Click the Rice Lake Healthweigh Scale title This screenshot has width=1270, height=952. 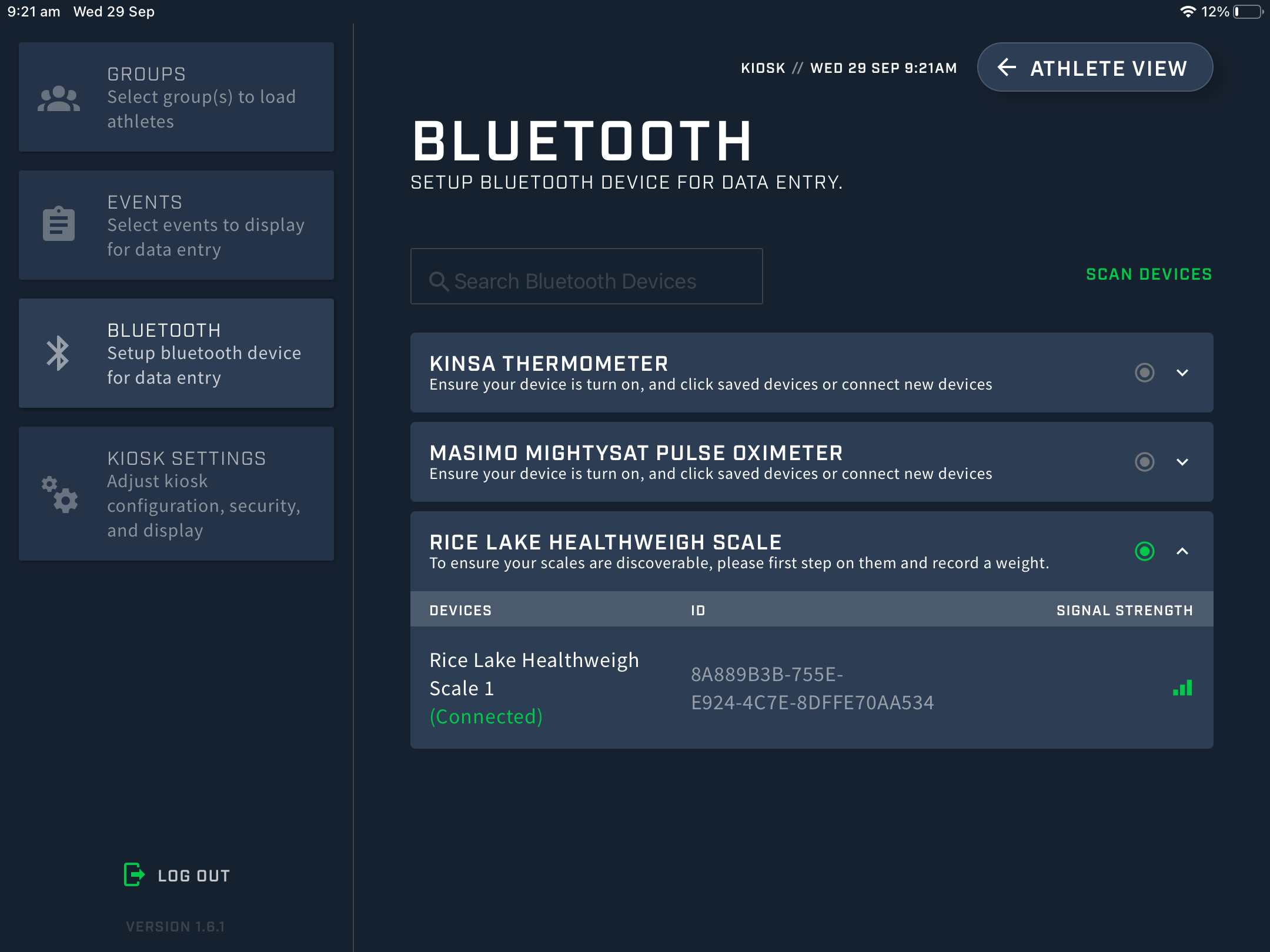coord(606,542)
